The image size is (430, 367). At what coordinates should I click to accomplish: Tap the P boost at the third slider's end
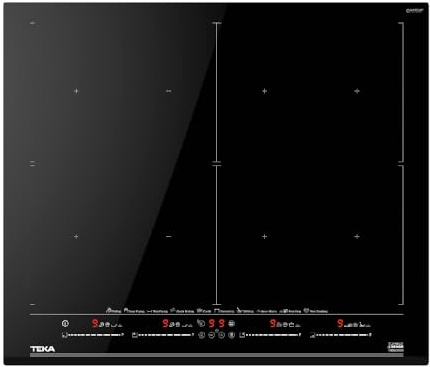coord(300,334)
